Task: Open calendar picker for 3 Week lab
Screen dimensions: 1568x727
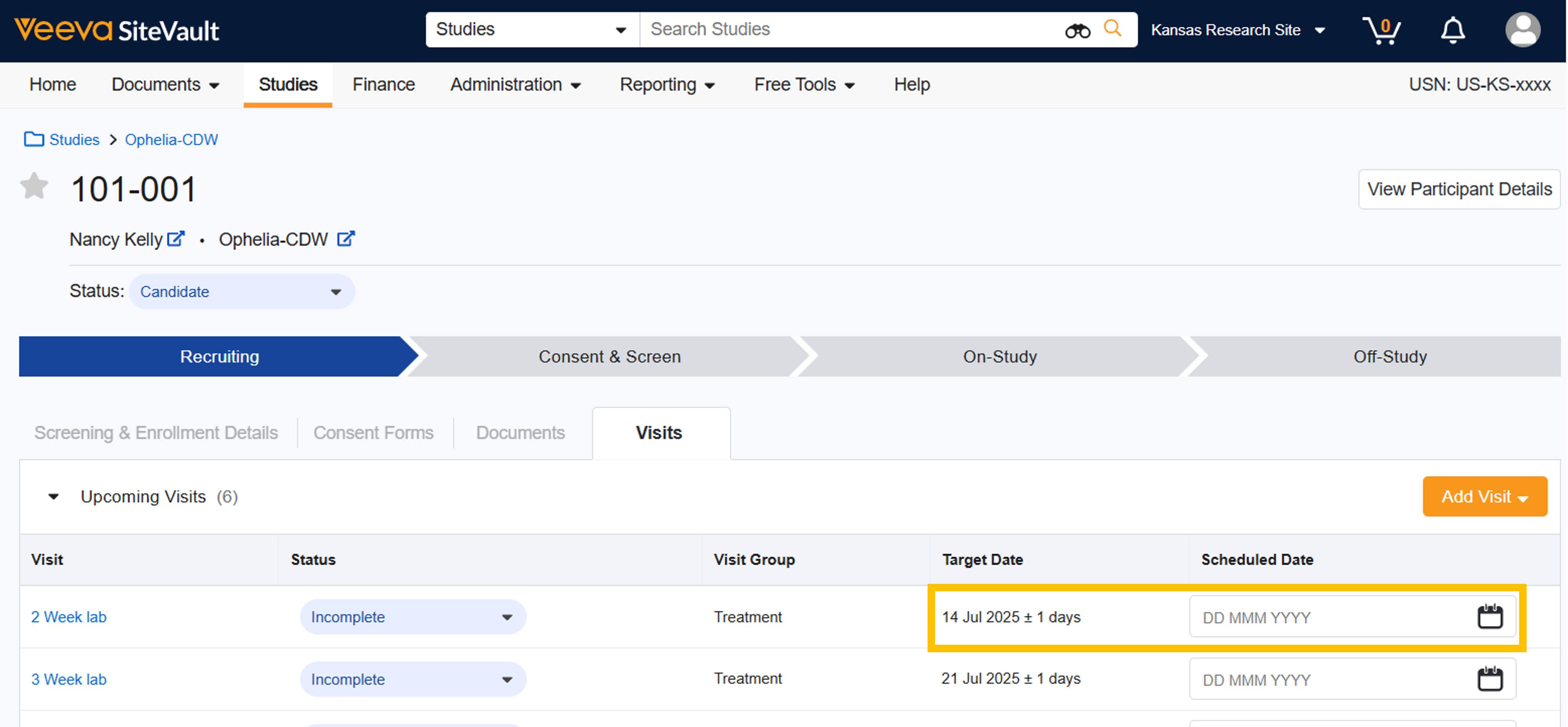Action: pyautogui.click(x=1490, y=679)
